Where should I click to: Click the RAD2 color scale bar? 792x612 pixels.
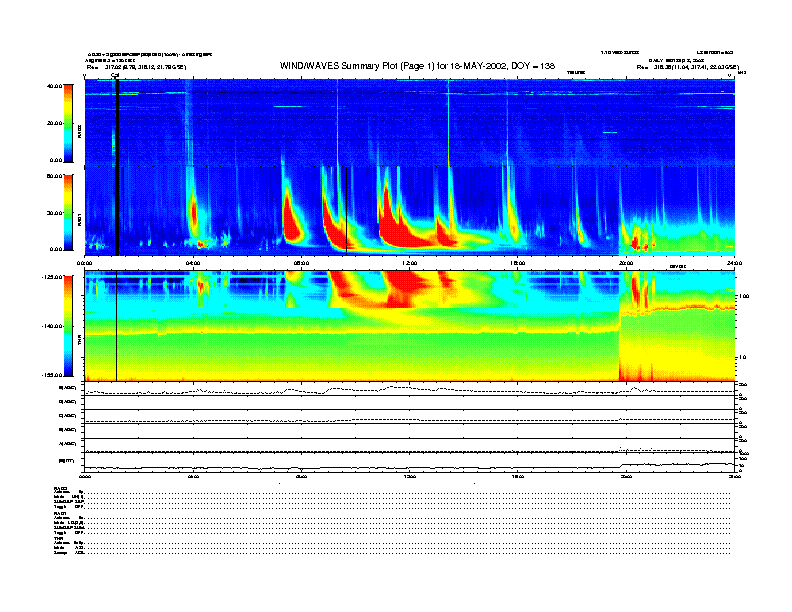click(68, 123)
